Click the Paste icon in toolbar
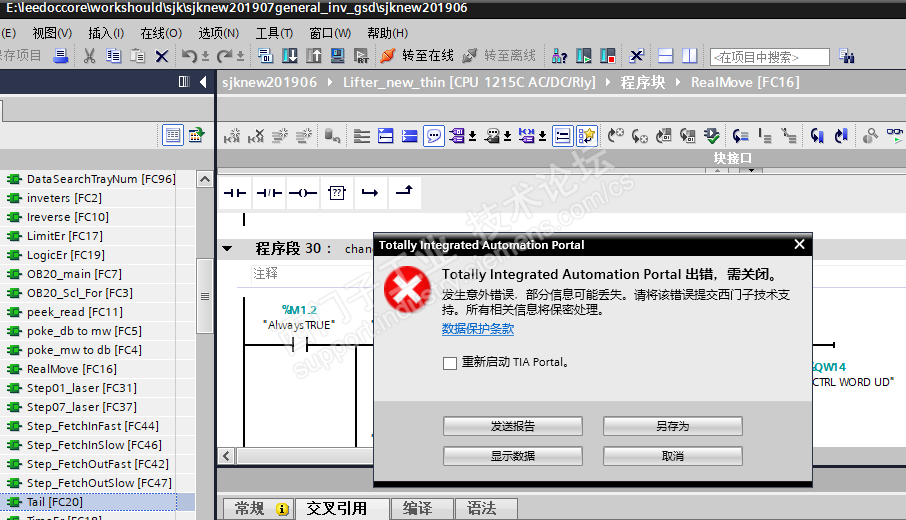This screenshot has width=906, height=520. point(138,56)
